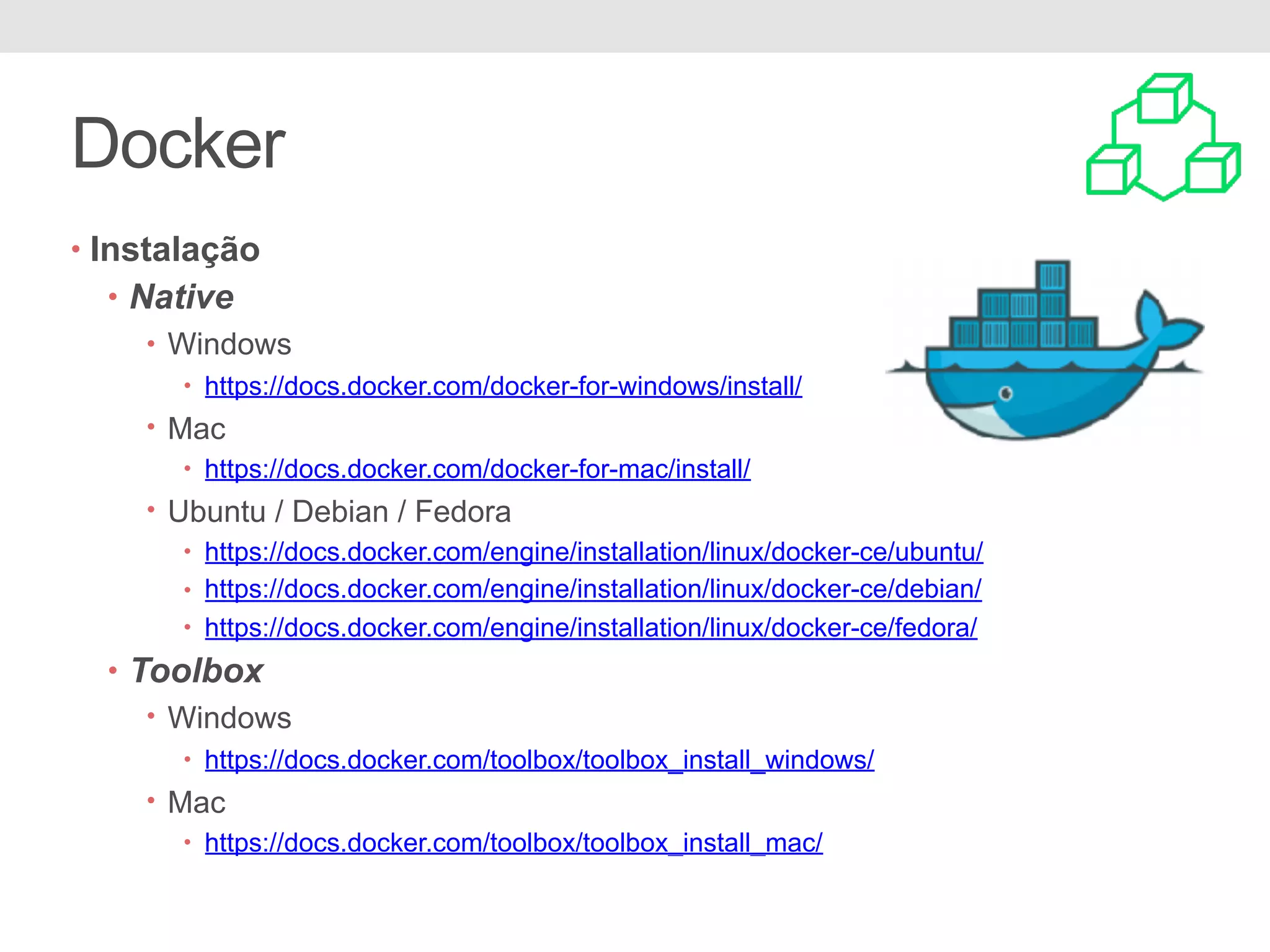Open the docker-ce Ubuntu installation link

tap(593, 552)
